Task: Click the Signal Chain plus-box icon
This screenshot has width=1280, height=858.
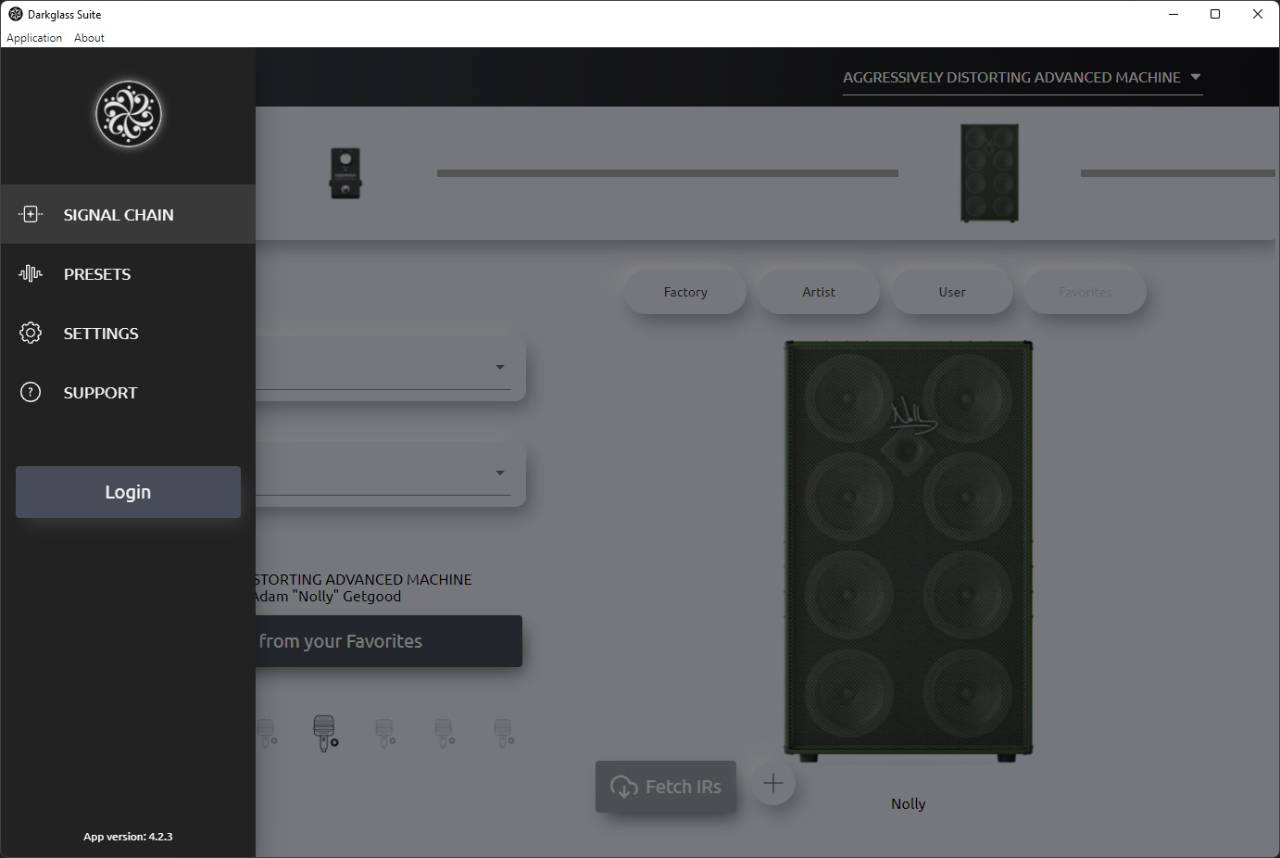Action: 31,214
